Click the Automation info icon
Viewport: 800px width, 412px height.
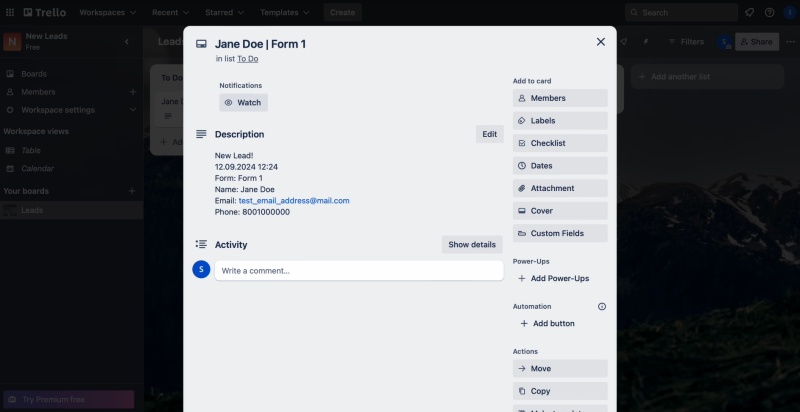pyautogui.click(x=602, y=307)
